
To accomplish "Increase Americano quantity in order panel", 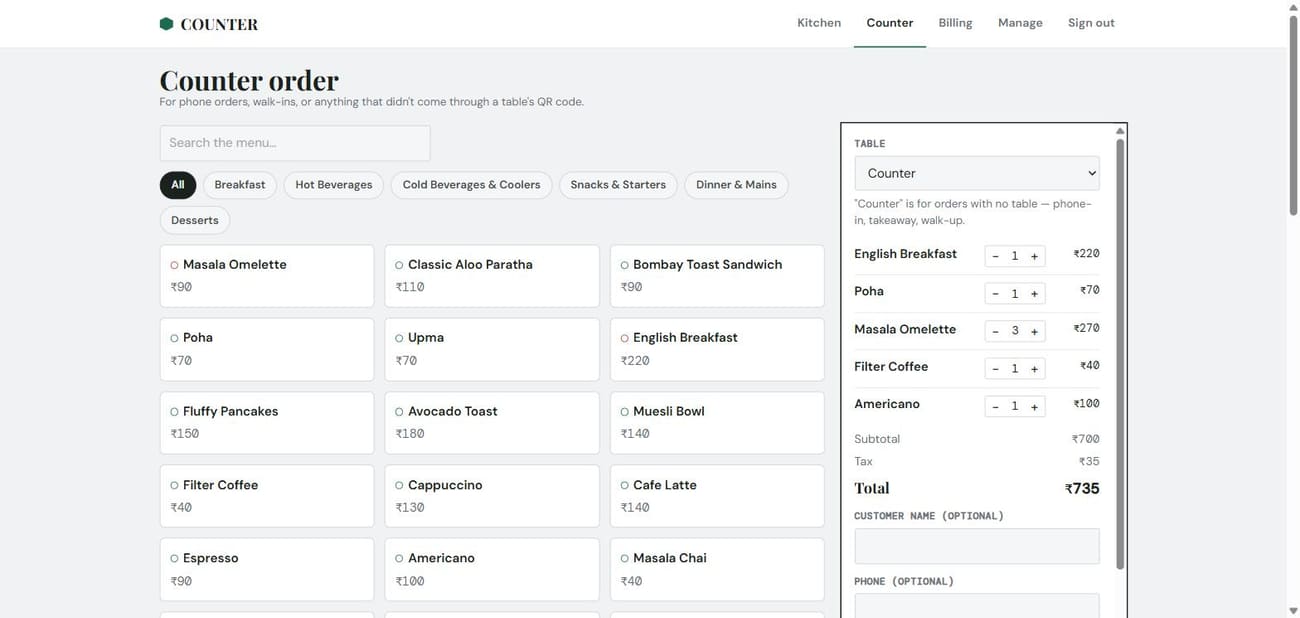I will pos(1034,406).
